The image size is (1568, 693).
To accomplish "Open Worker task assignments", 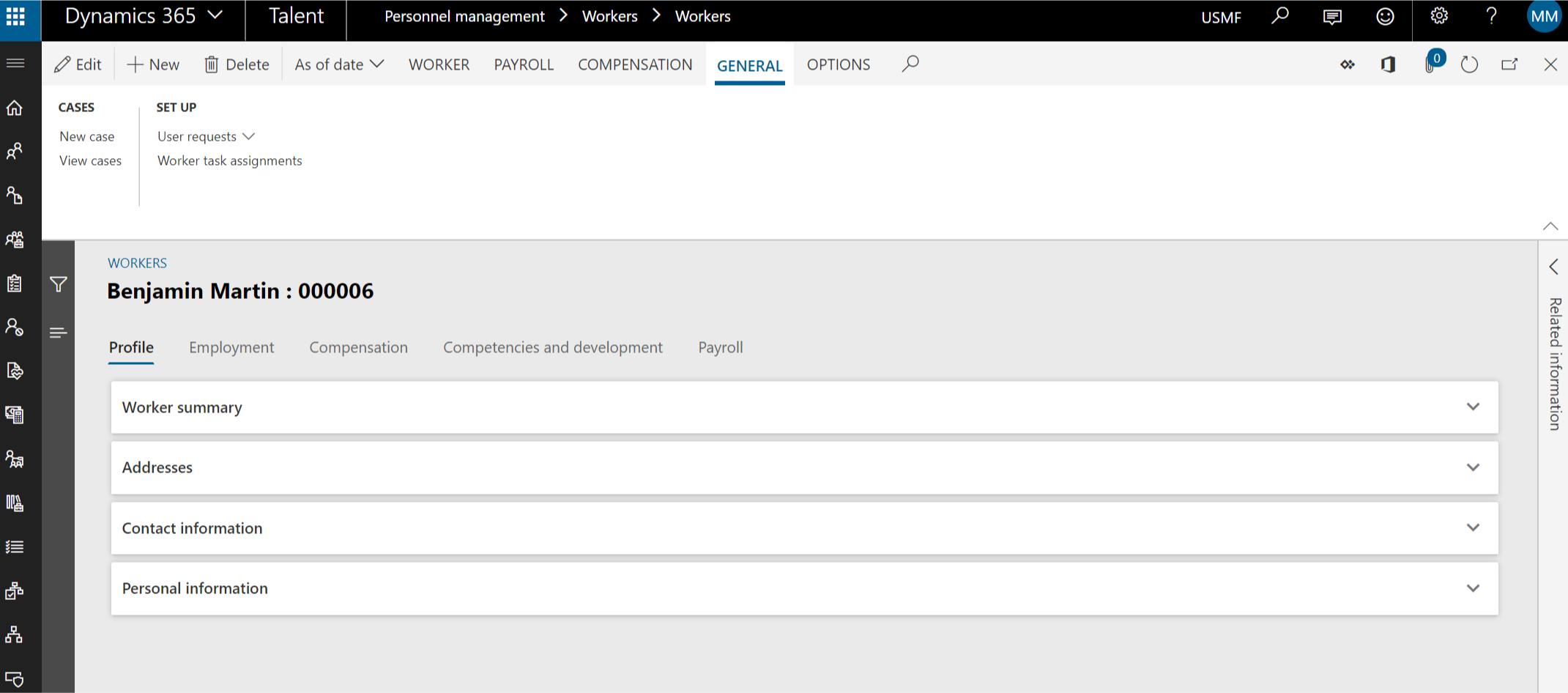I will [229, 160].
